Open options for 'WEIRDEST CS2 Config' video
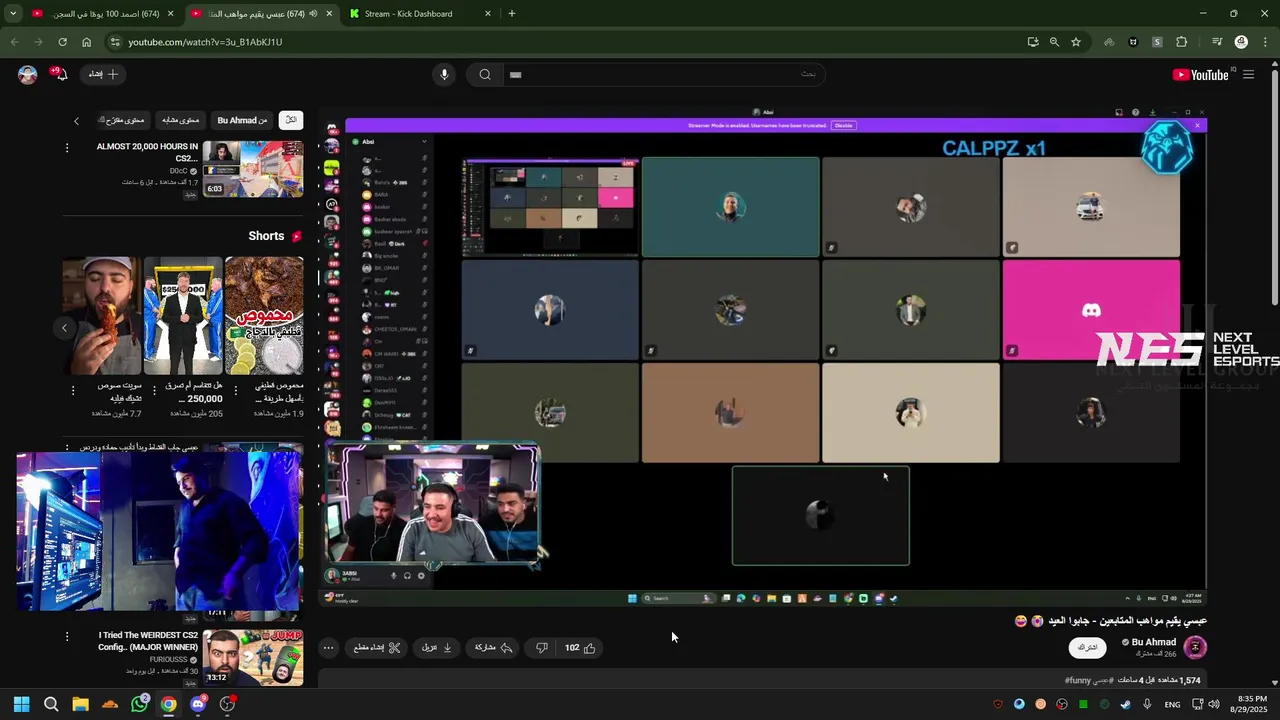Viewport: 1280px width, 720px height. coord(67,636)
